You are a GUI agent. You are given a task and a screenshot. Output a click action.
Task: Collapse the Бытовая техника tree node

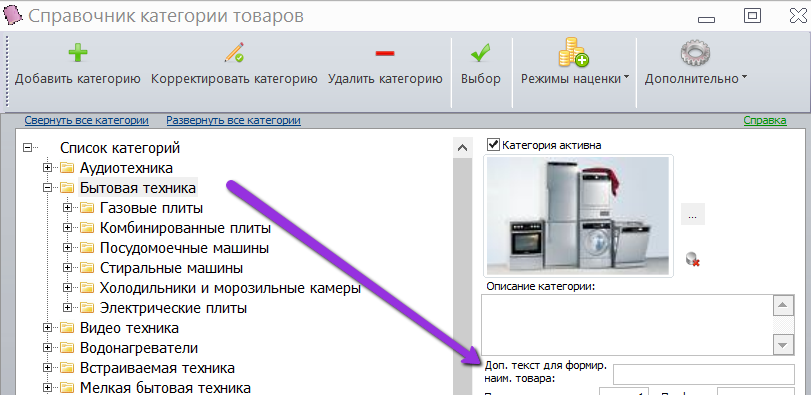(x=48, y=188)
